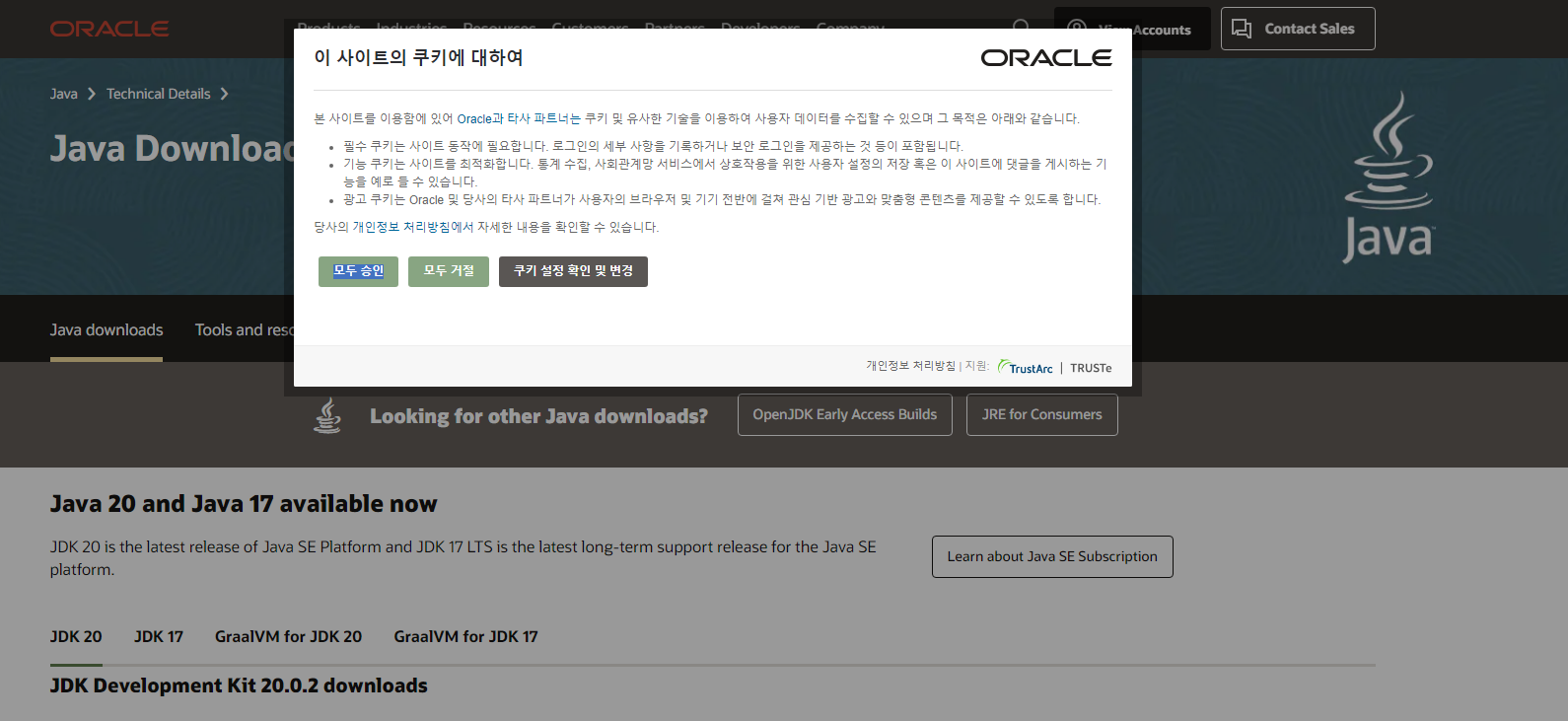Click the TrustArc logo in the dialog footer

1026,367
